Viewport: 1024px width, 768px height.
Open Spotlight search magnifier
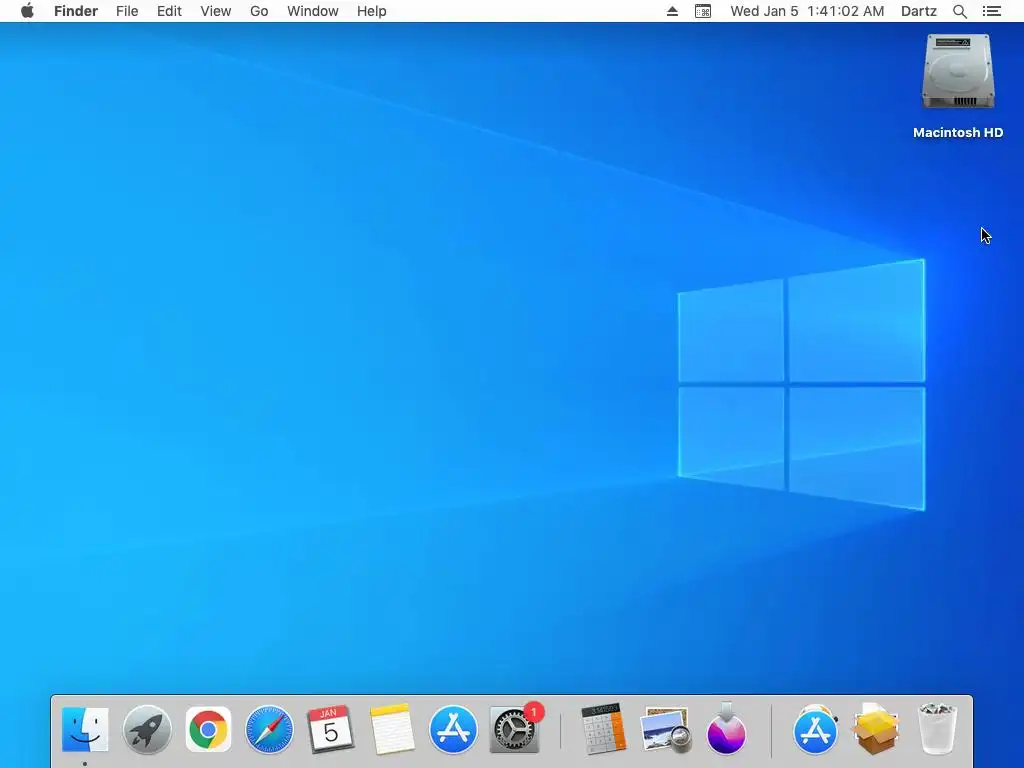pos(960,11)
